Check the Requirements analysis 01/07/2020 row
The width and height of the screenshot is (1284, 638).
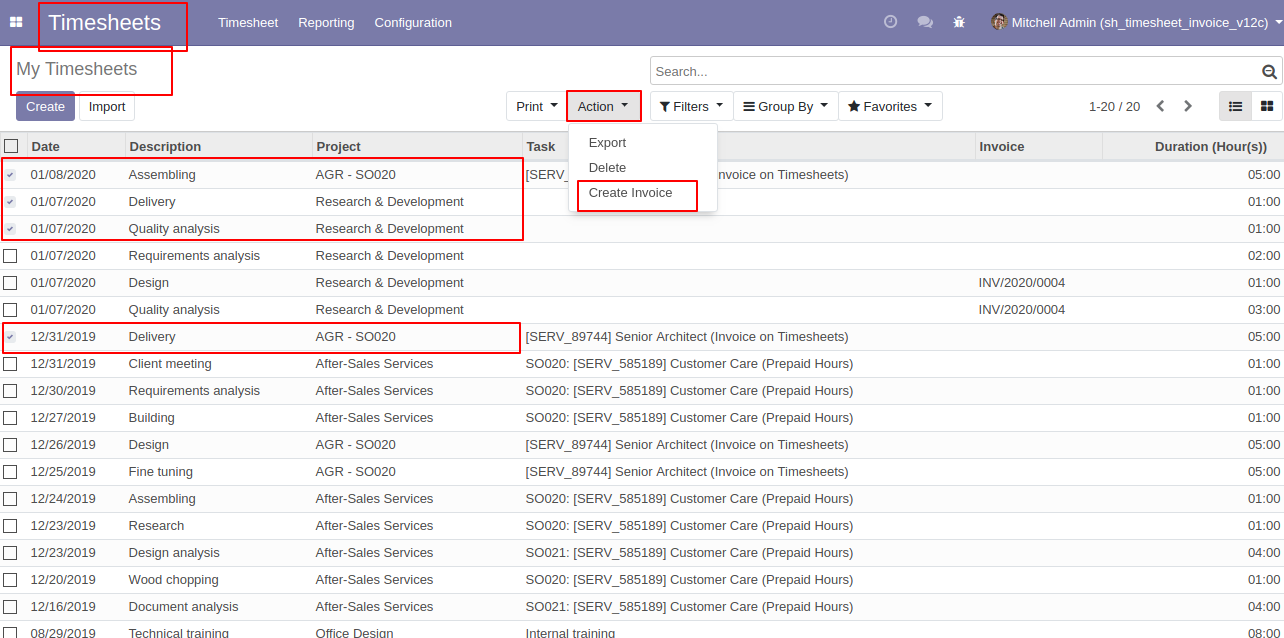tap(10, 256)
